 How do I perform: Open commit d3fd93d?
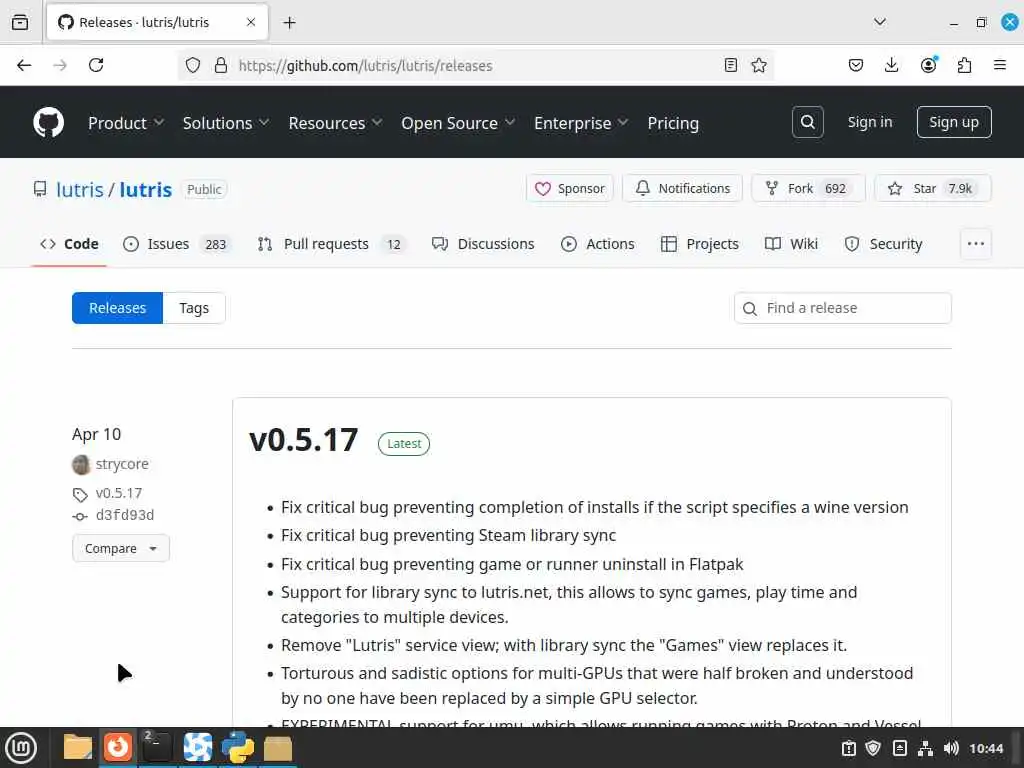[125, 515]
